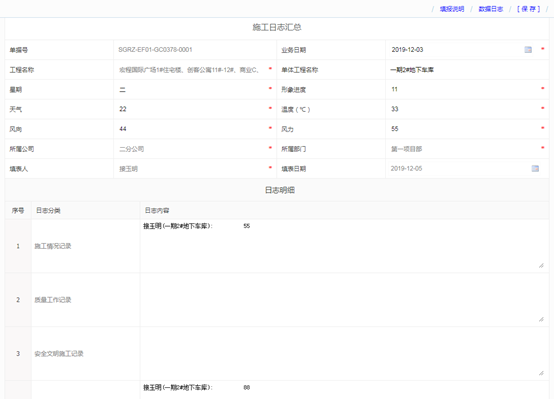Grab resize handle of 安全文明施工记录 textarea
Image resolution: width=554 pixels, height=399 pixels.
pyautogui.click(x=541, y=373)
